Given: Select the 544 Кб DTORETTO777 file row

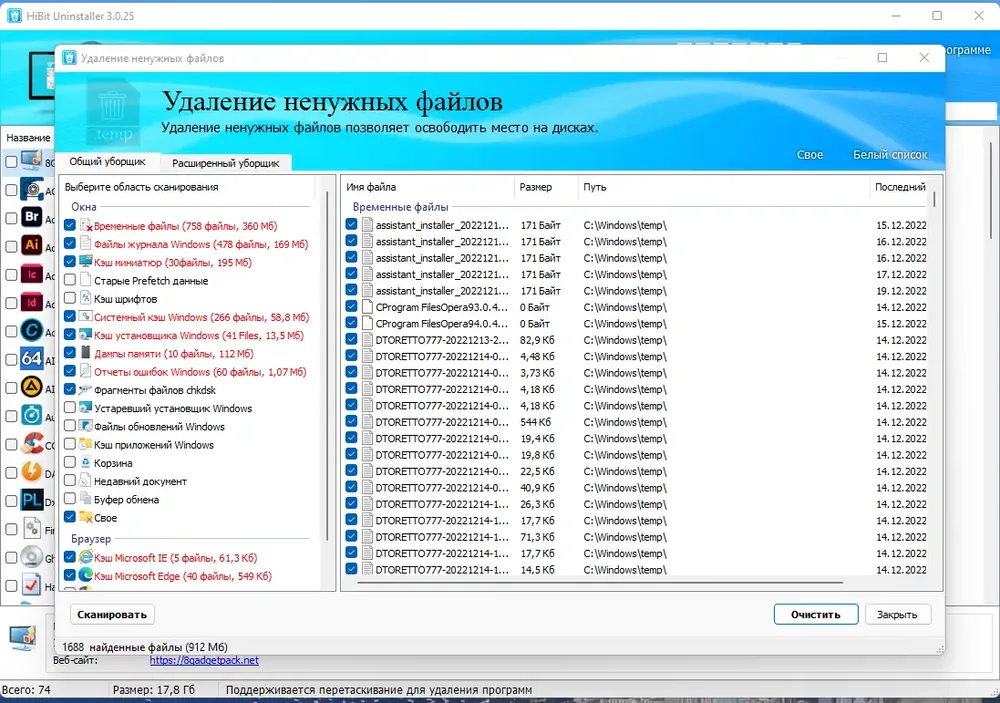Looking at the screenshot, I should click(x=638, y=422).
